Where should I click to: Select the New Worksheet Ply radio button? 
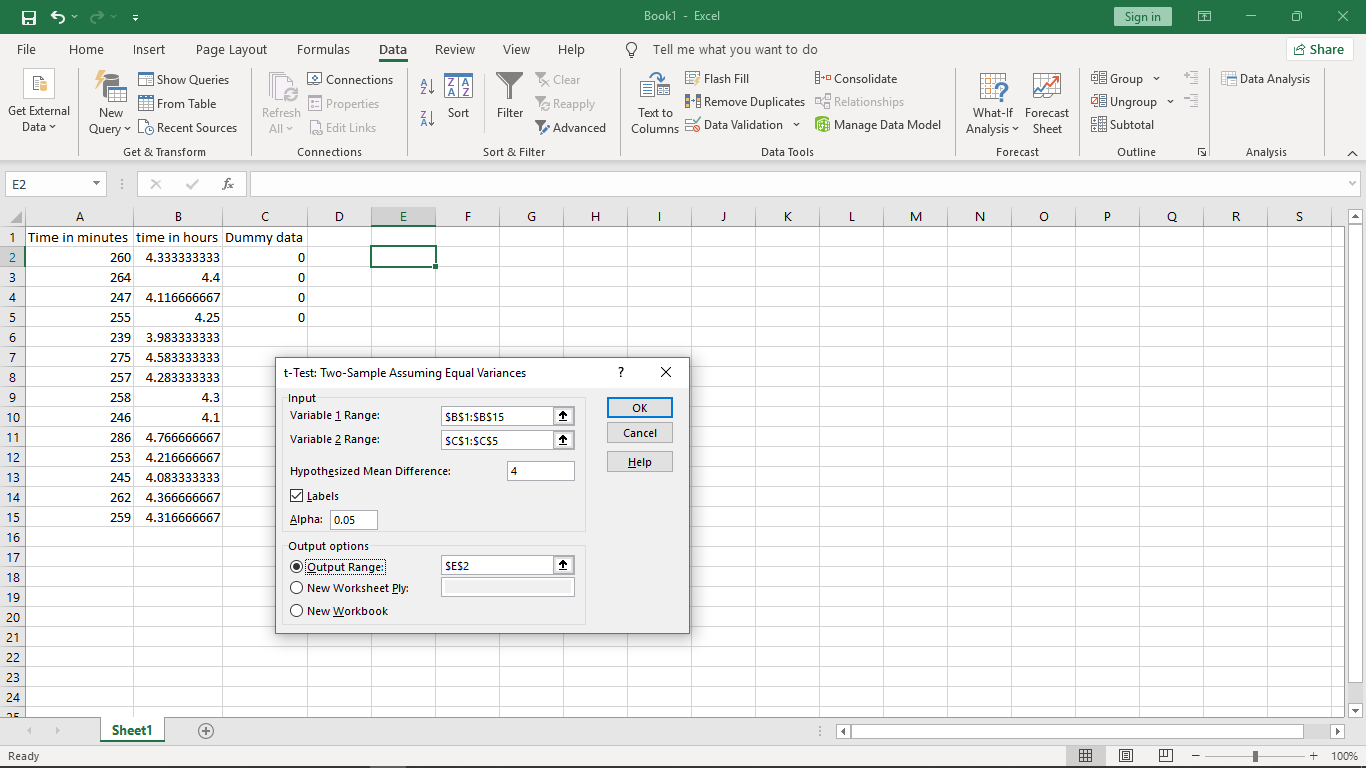[x=297, y=588]
